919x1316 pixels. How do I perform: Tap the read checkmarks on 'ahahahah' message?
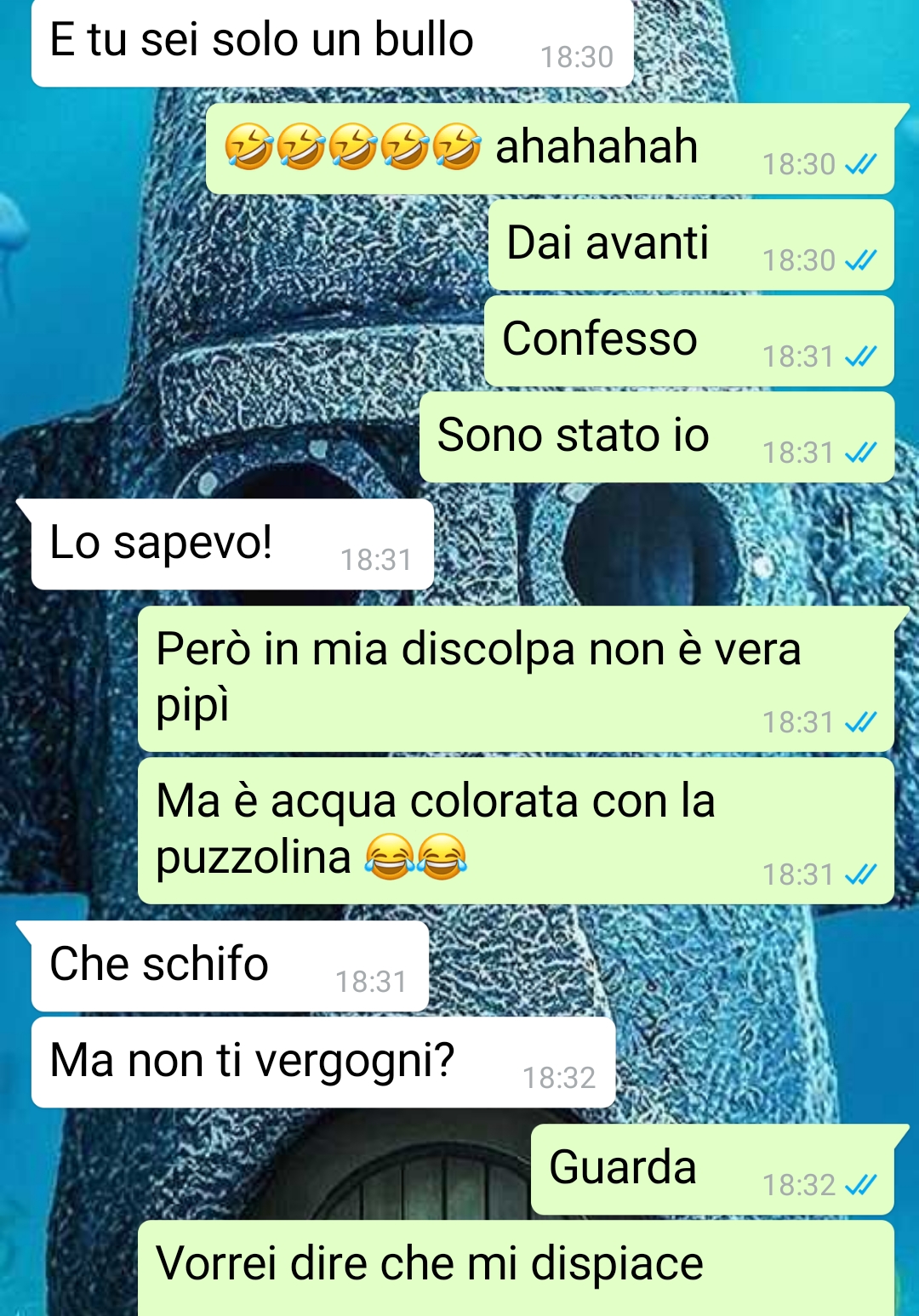860,164
